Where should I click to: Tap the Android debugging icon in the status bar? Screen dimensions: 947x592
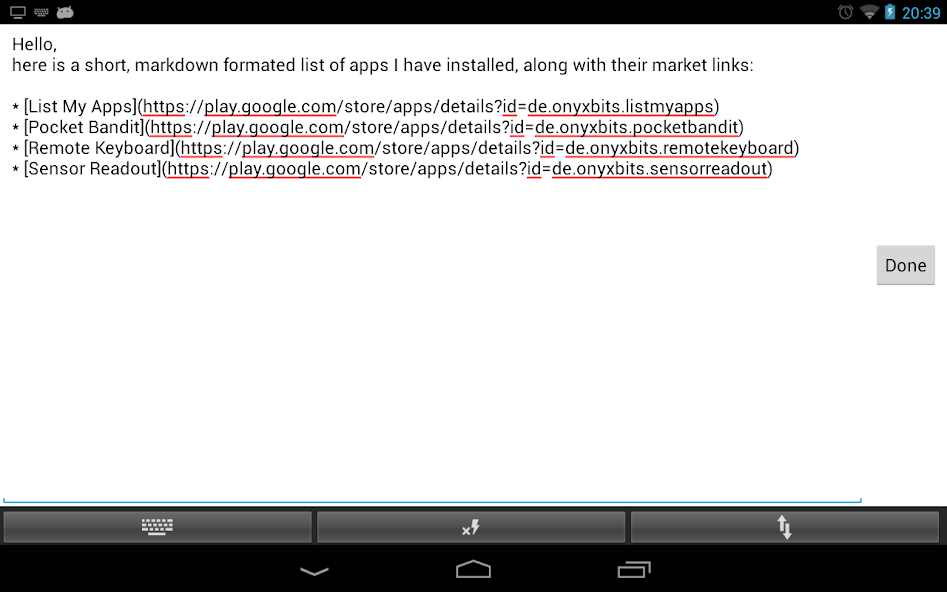coord(65,12)
